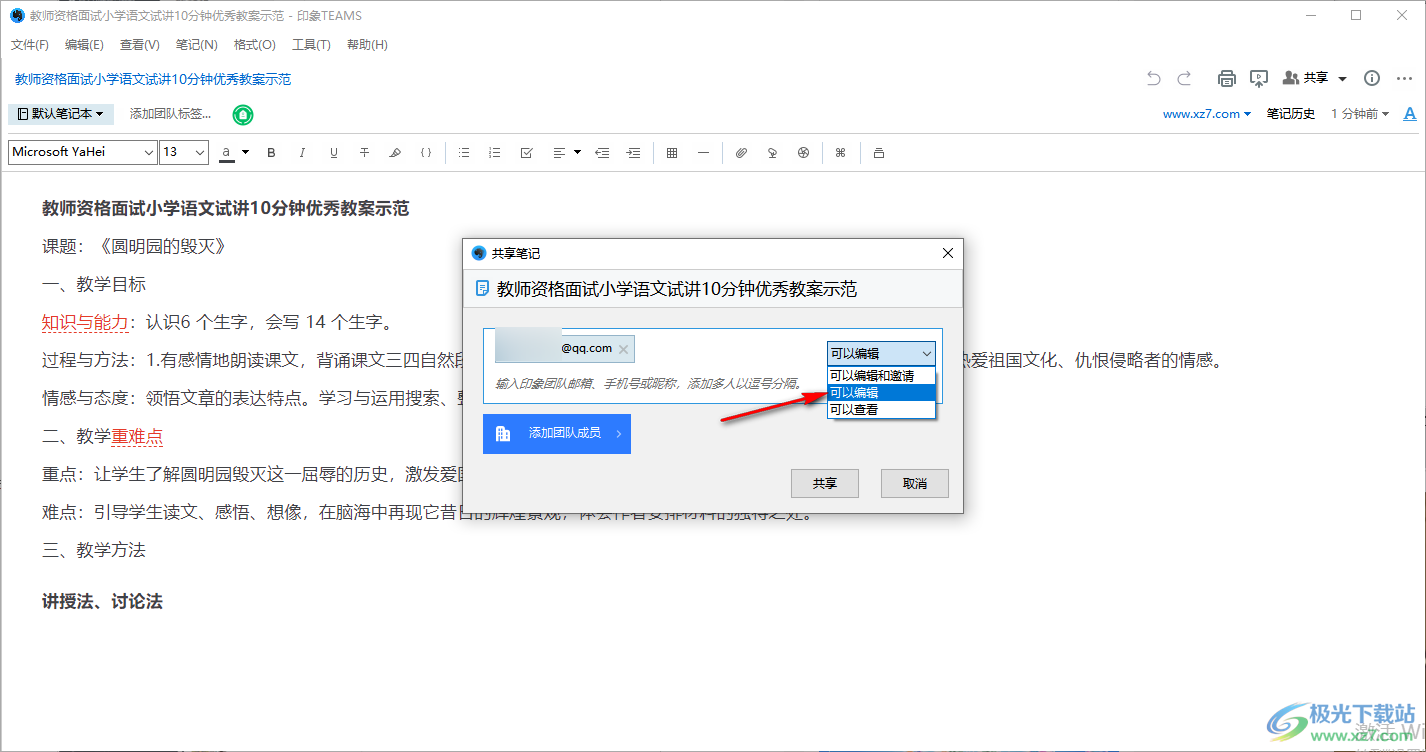
Task: Apply strikethrough formatting
Action: click(364, 153)
